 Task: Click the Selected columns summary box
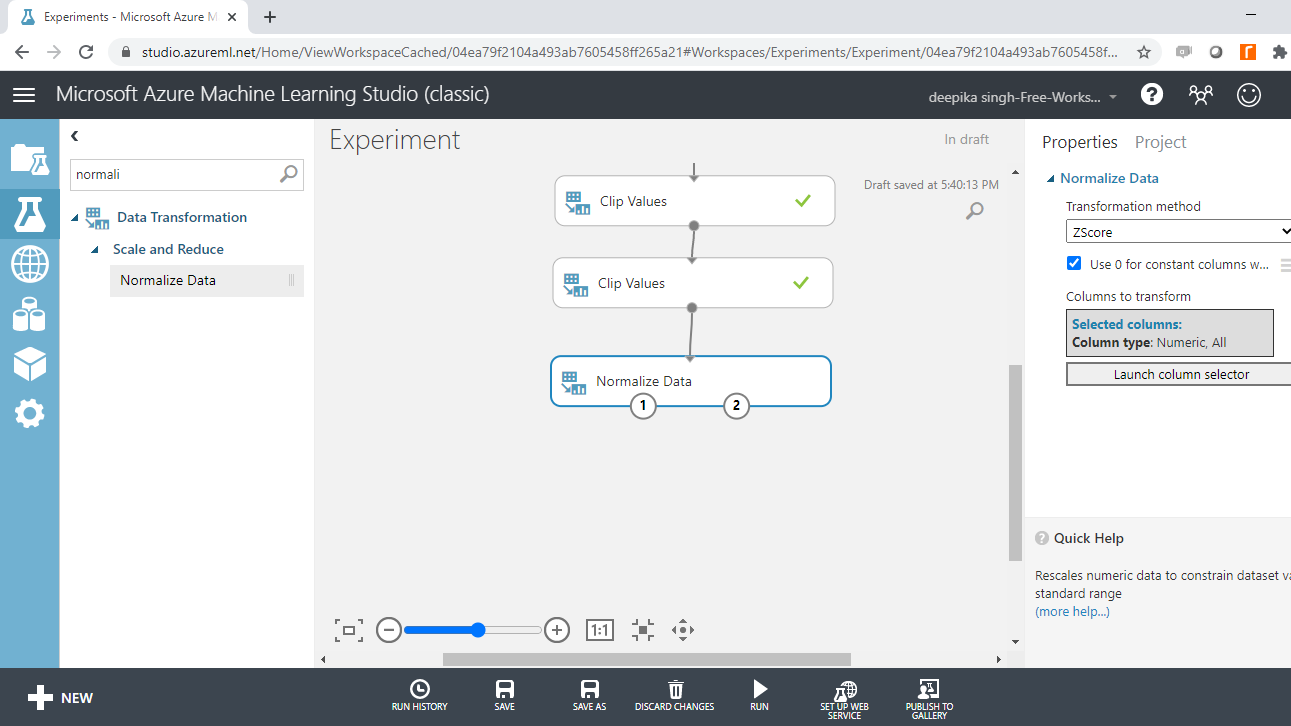(1169, 333)
